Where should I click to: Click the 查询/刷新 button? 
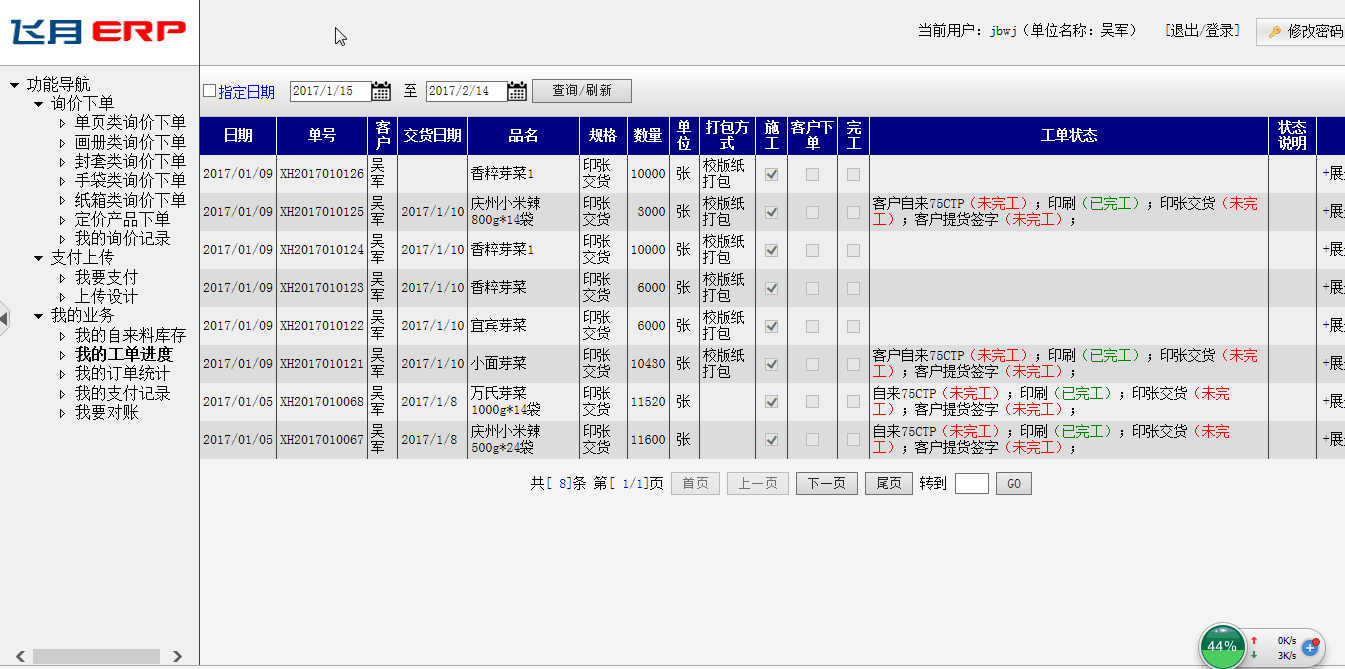point(581,91)
